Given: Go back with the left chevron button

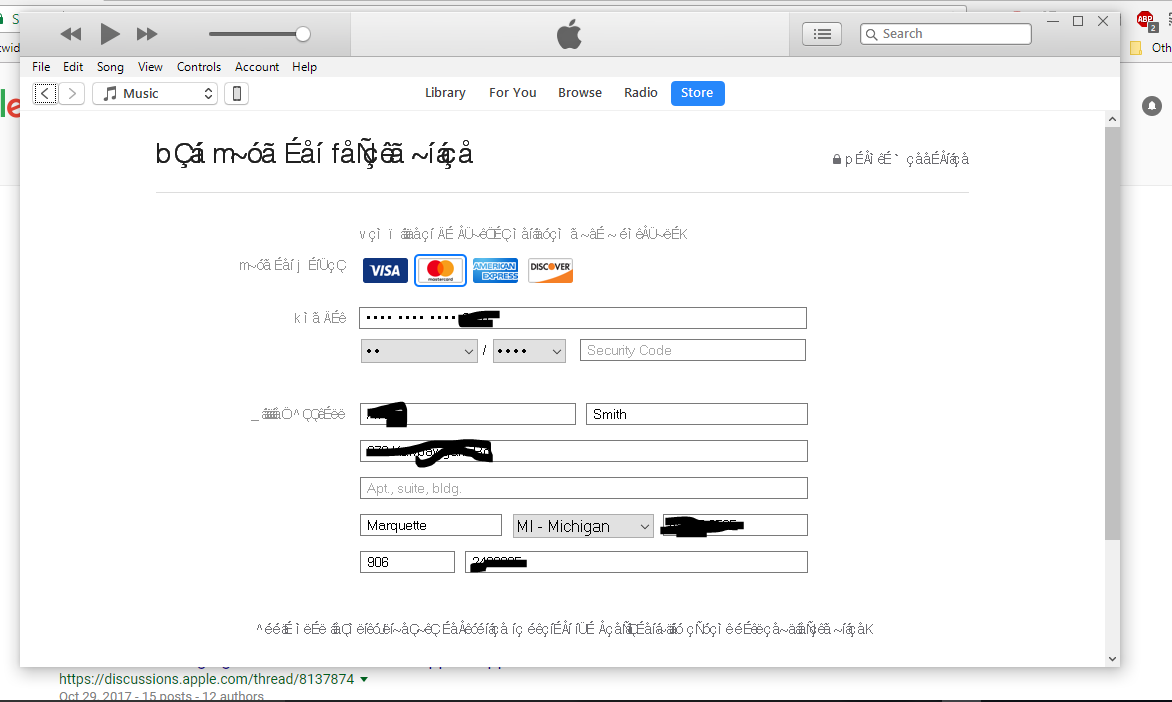Looking at the screenshot, I should pyautogui.click(x=46, y=93).
